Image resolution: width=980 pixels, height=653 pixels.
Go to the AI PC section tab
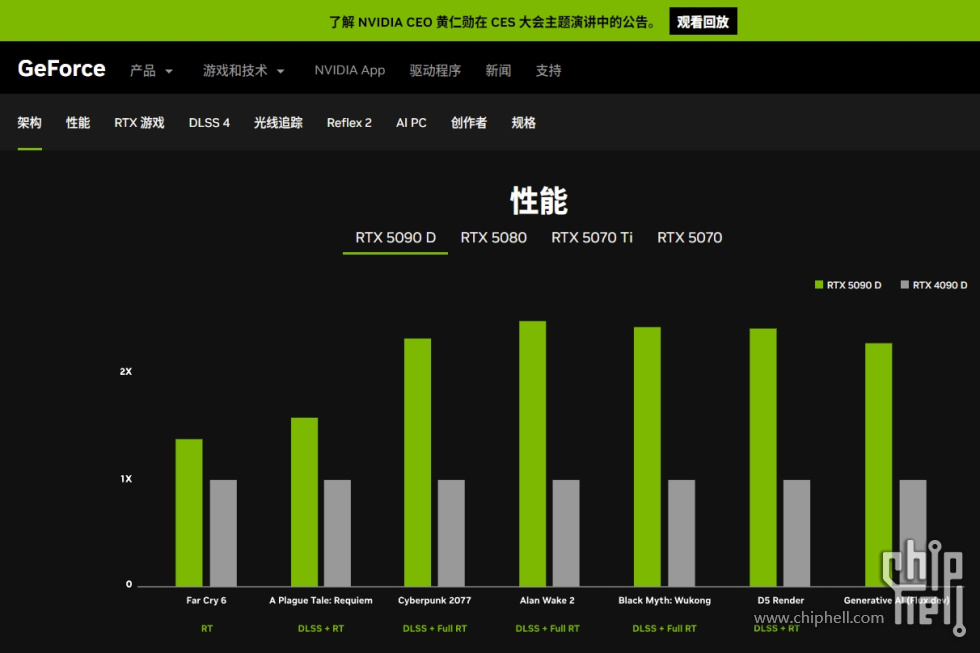(411, 122)
